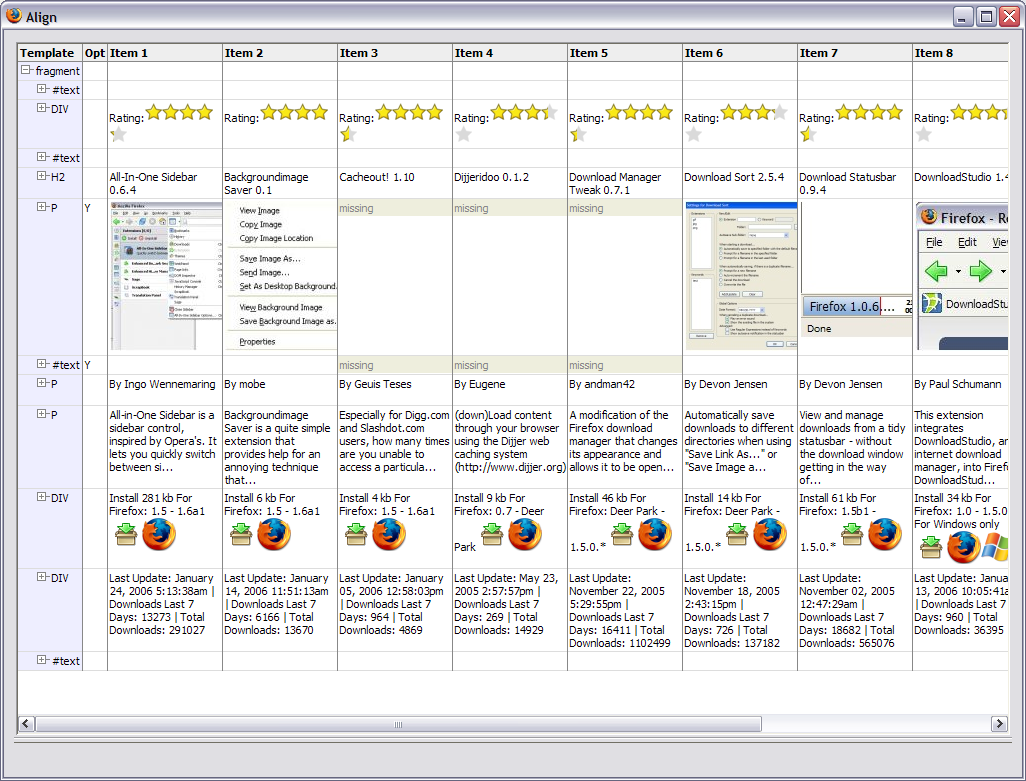The width and height of the screenshot is (1026, 781).
Task: Click the Firefox icon in Item 4 install cell
Action: 524,535
